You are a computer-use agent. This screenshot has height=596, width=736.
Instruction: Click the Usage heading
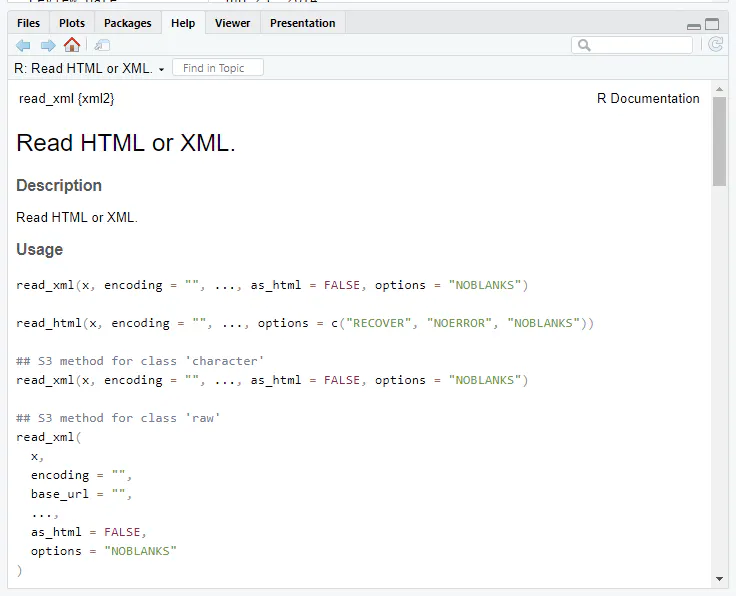click(x=39, y=249)
